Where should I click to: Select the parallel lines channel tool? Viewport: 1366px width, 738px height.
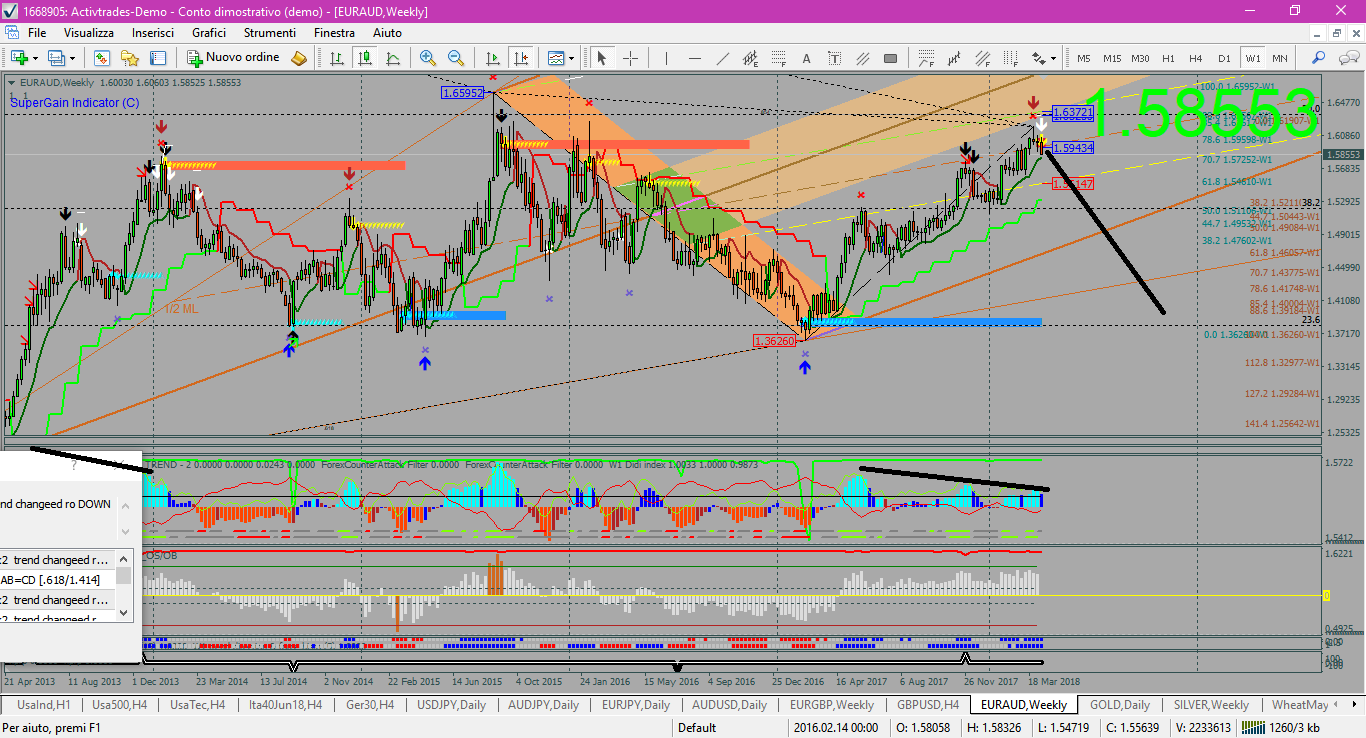[862, 58]
